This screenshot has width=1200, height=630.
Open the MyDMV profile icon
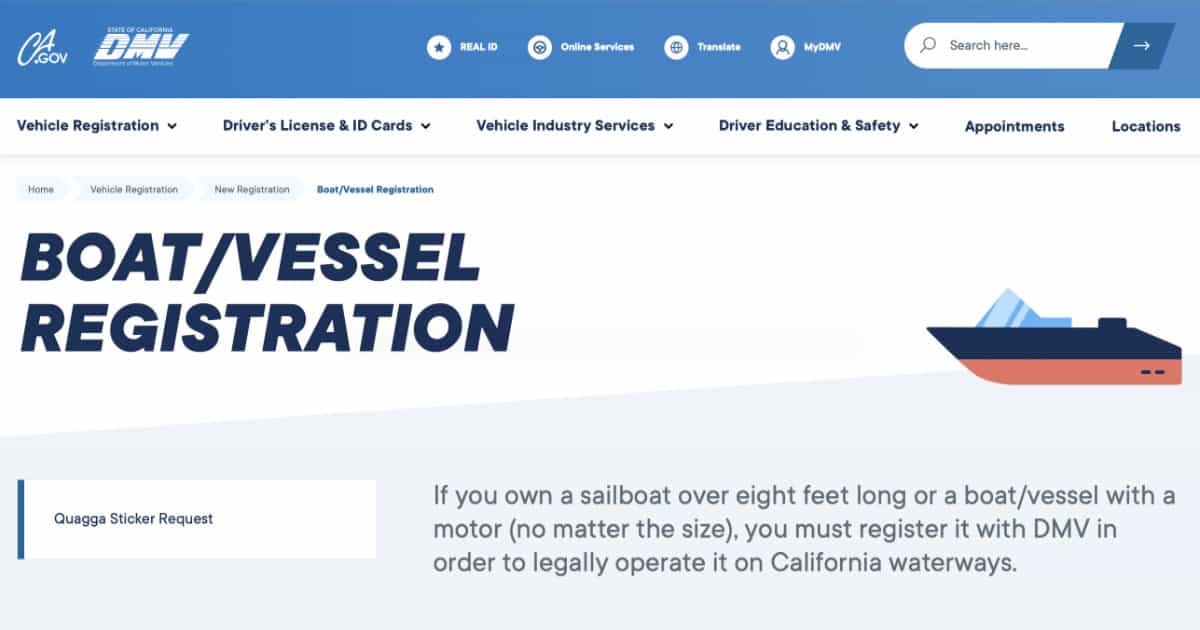(x=782, y=47)
